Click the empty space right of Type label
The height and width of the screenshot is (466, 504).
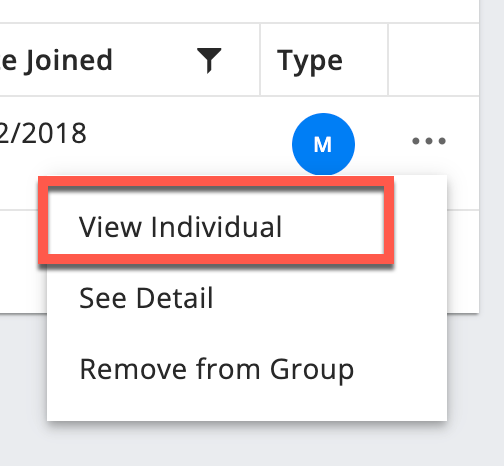coord(365,61)
